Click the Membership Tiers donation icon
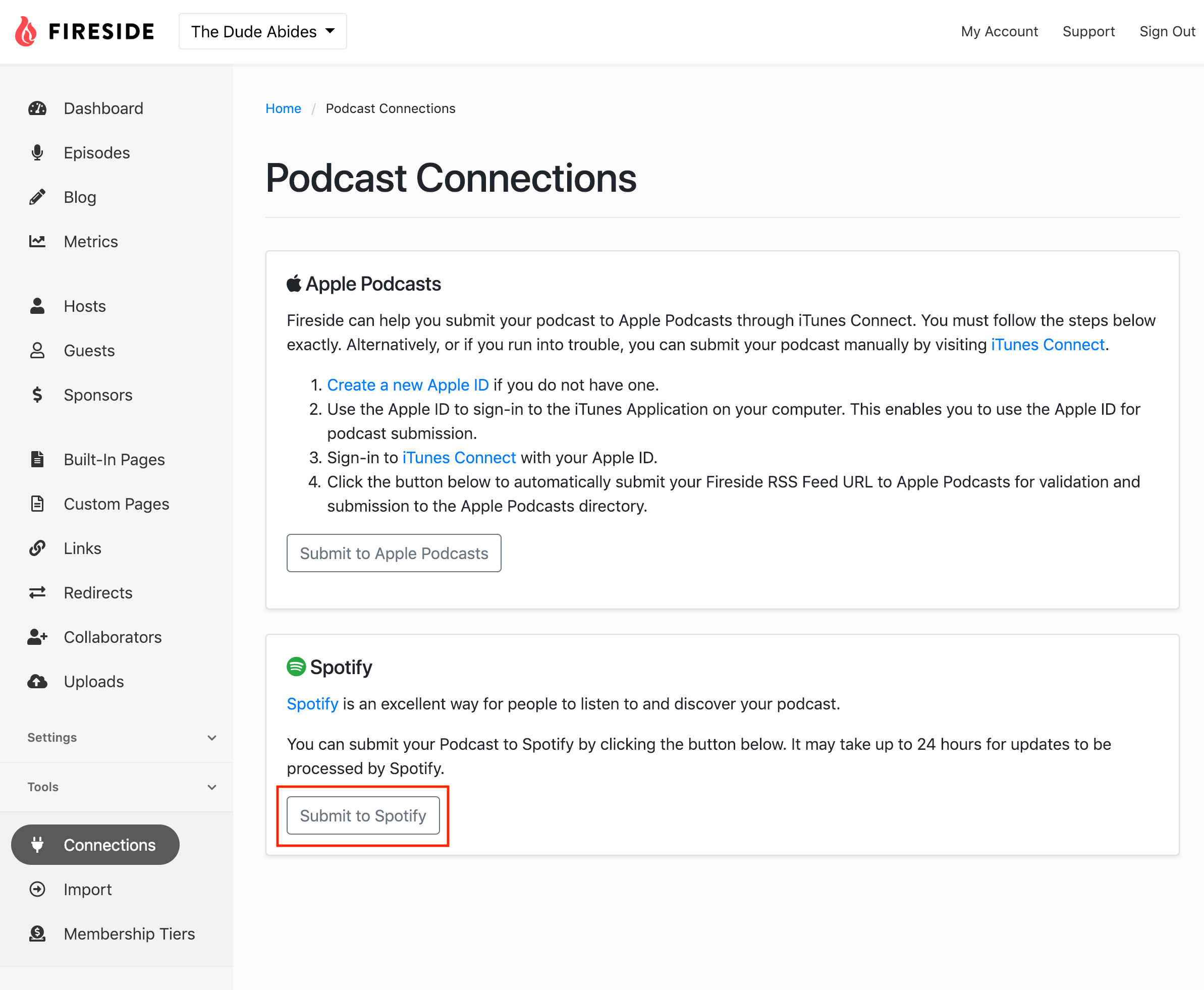 point(38,933)
